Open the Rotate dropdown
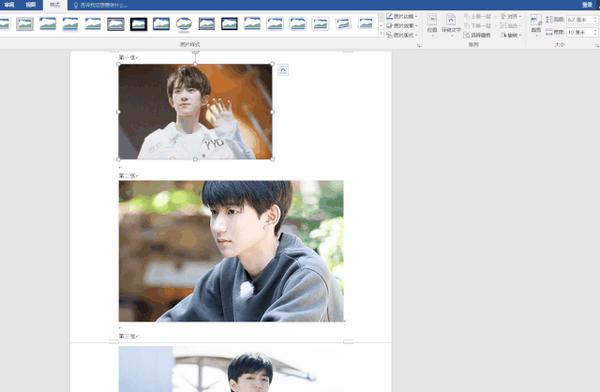The height and width of the screenshot is (392, 600). pos(512,35)
